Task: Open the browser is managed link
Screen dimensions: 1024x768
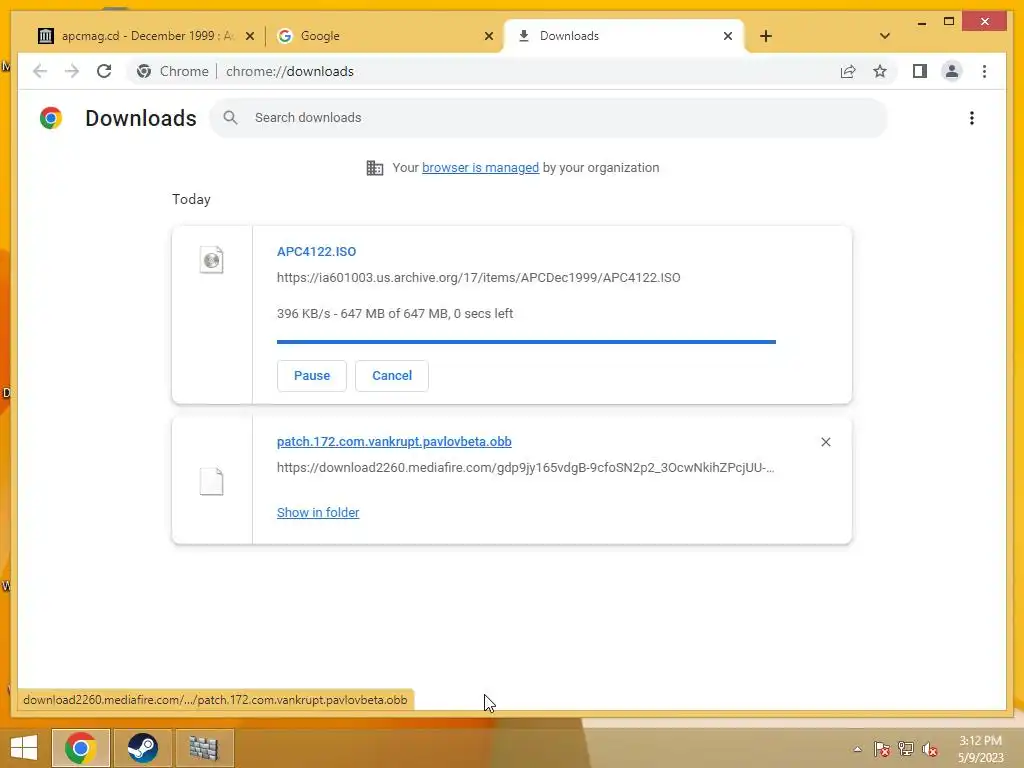Action: pyautogui.click(x=480, y=168)
